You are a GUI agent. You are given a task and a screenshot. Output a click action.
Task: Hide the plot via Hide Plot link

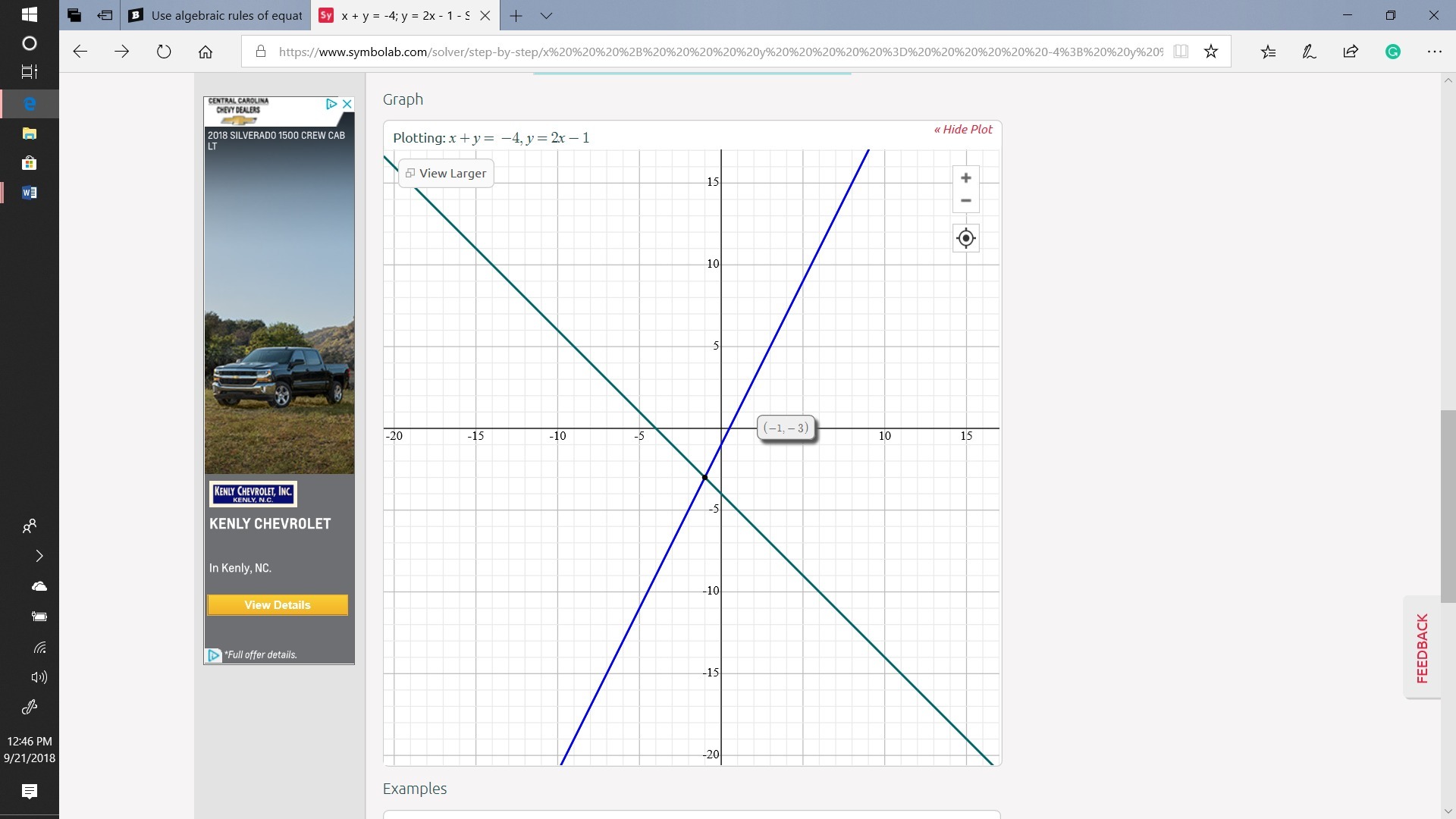pos(963,130)
